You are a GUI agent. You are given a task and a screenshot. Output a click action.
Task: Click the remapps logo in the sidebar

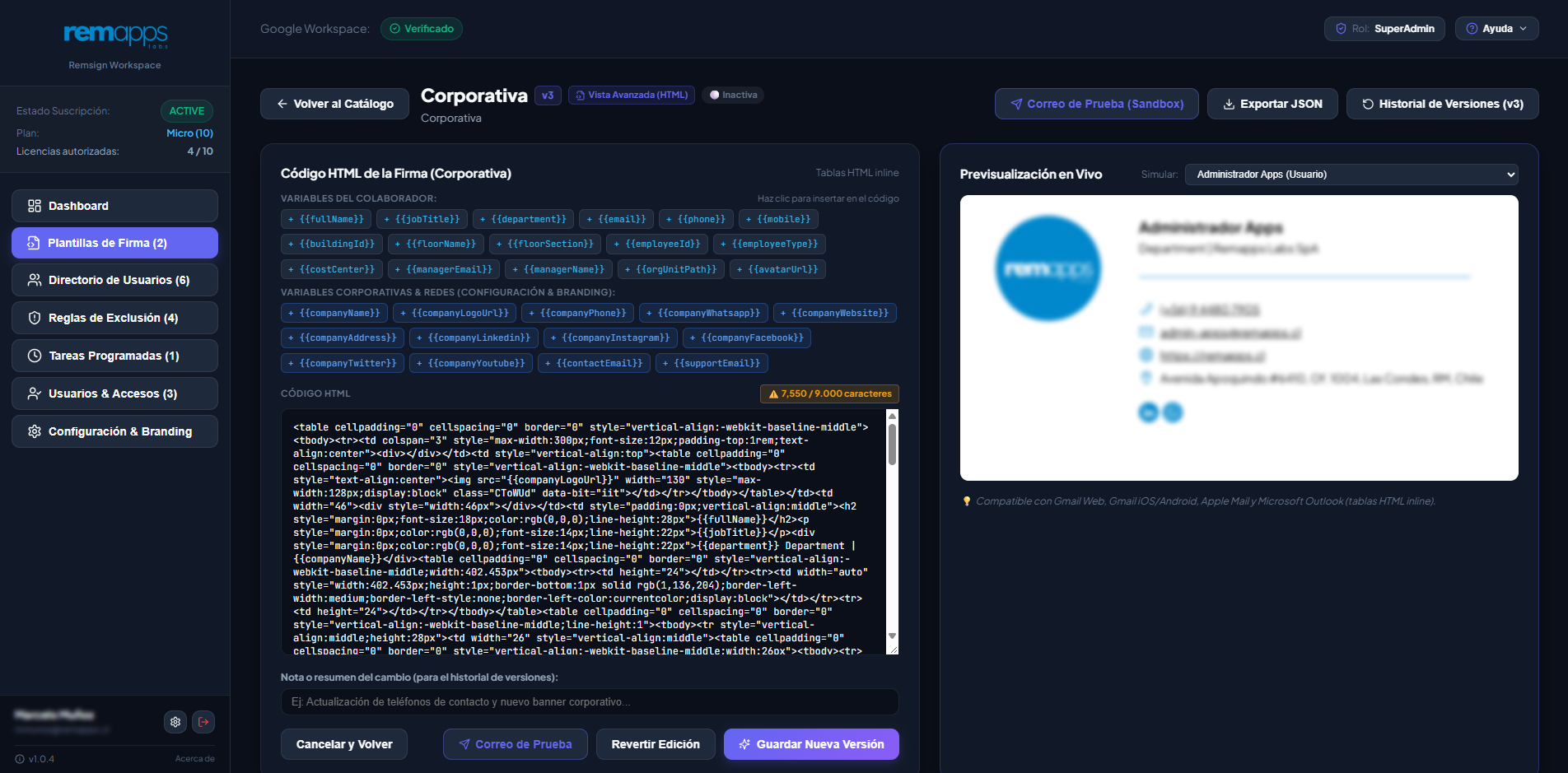[115, 35]
